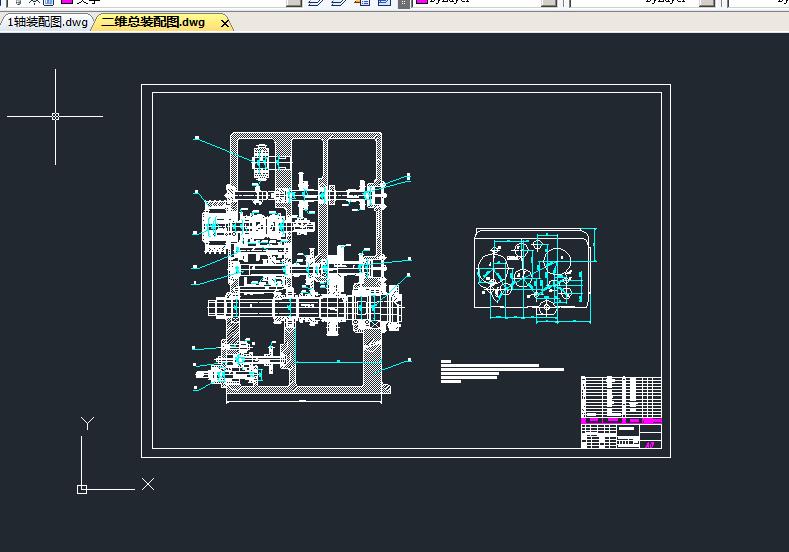Select the side view with cyan gear circles
The height and width of the screenshot is (552, 789).
(x=535, y=276)
